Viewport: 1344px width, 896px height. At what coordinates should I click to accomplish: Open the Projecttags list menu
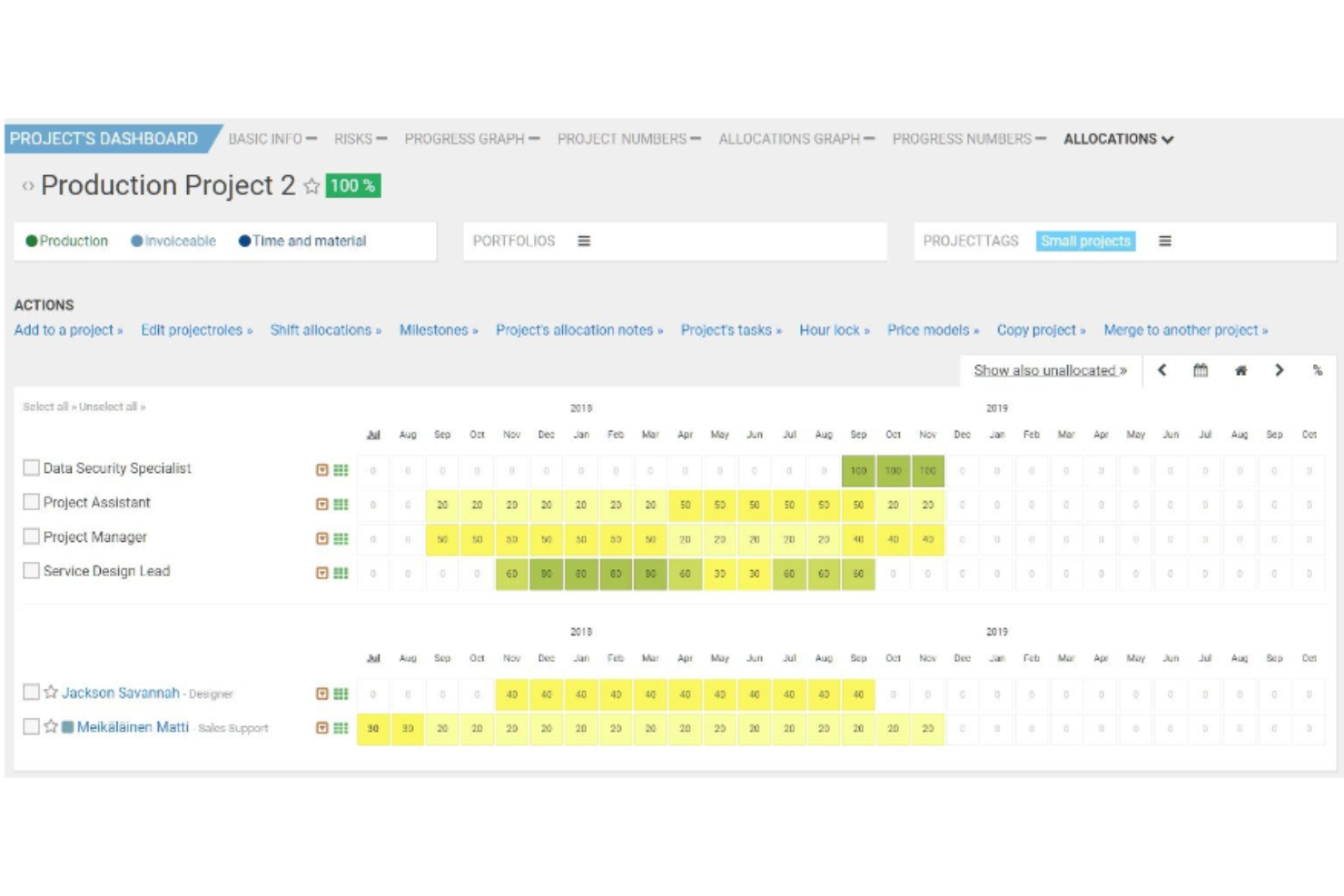click(1164, 241)
